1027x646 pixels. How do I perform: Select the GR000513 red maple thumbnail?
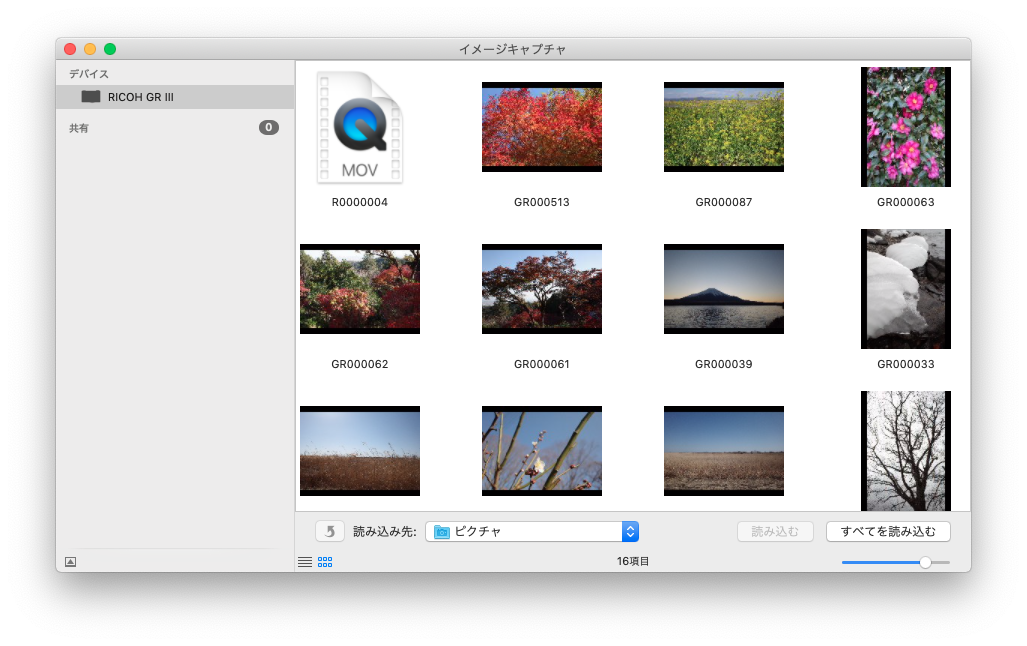pos(542,127)
